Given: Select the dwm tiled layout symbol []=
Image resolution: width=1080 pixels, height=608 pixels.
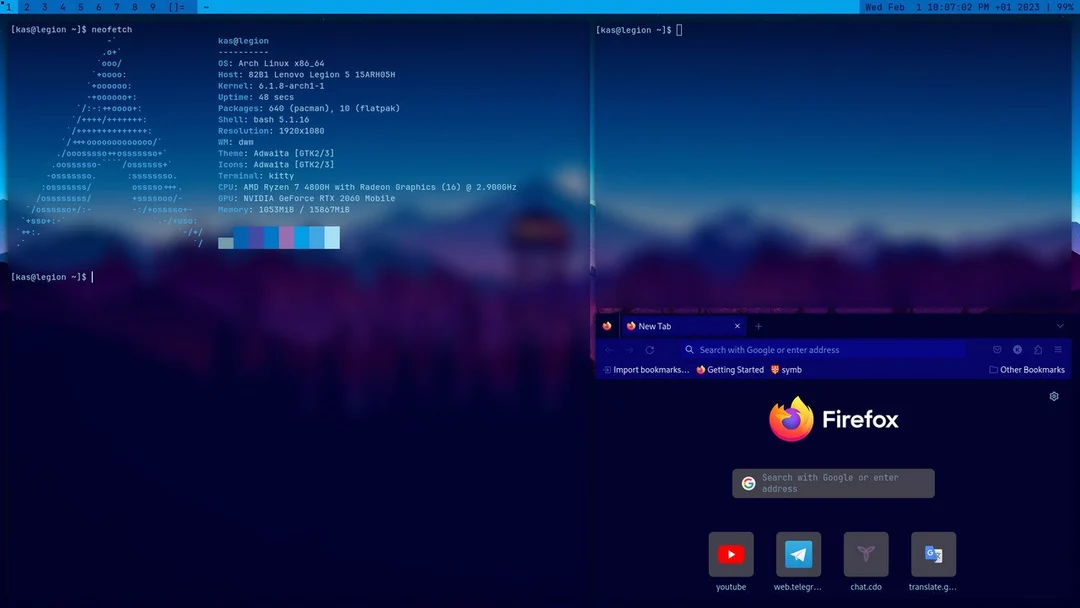Looking at the screenshot, I should coord(176,6).
